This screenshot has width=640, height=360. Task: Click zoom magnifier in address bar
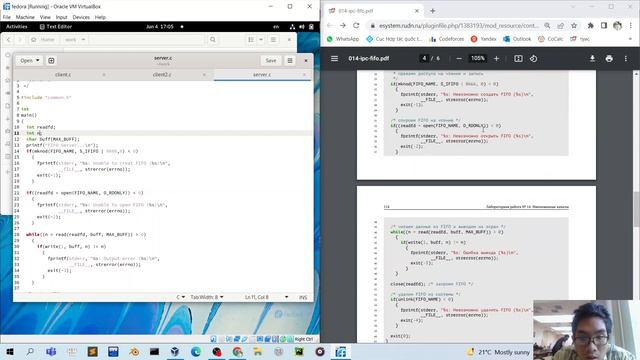(x=547, y=25)
